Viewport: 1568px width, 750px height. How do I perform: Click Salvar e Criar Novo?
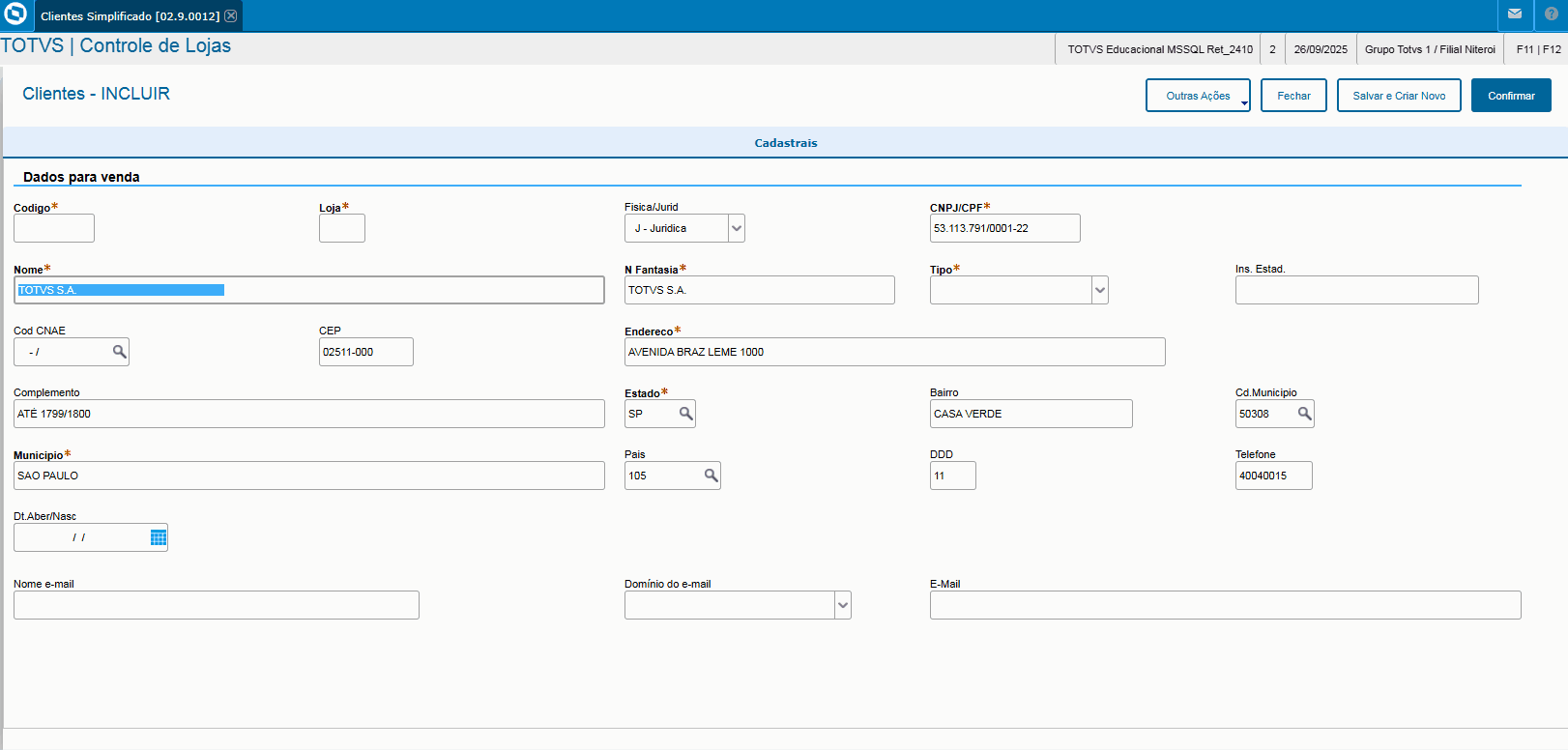pos(1399,96)
